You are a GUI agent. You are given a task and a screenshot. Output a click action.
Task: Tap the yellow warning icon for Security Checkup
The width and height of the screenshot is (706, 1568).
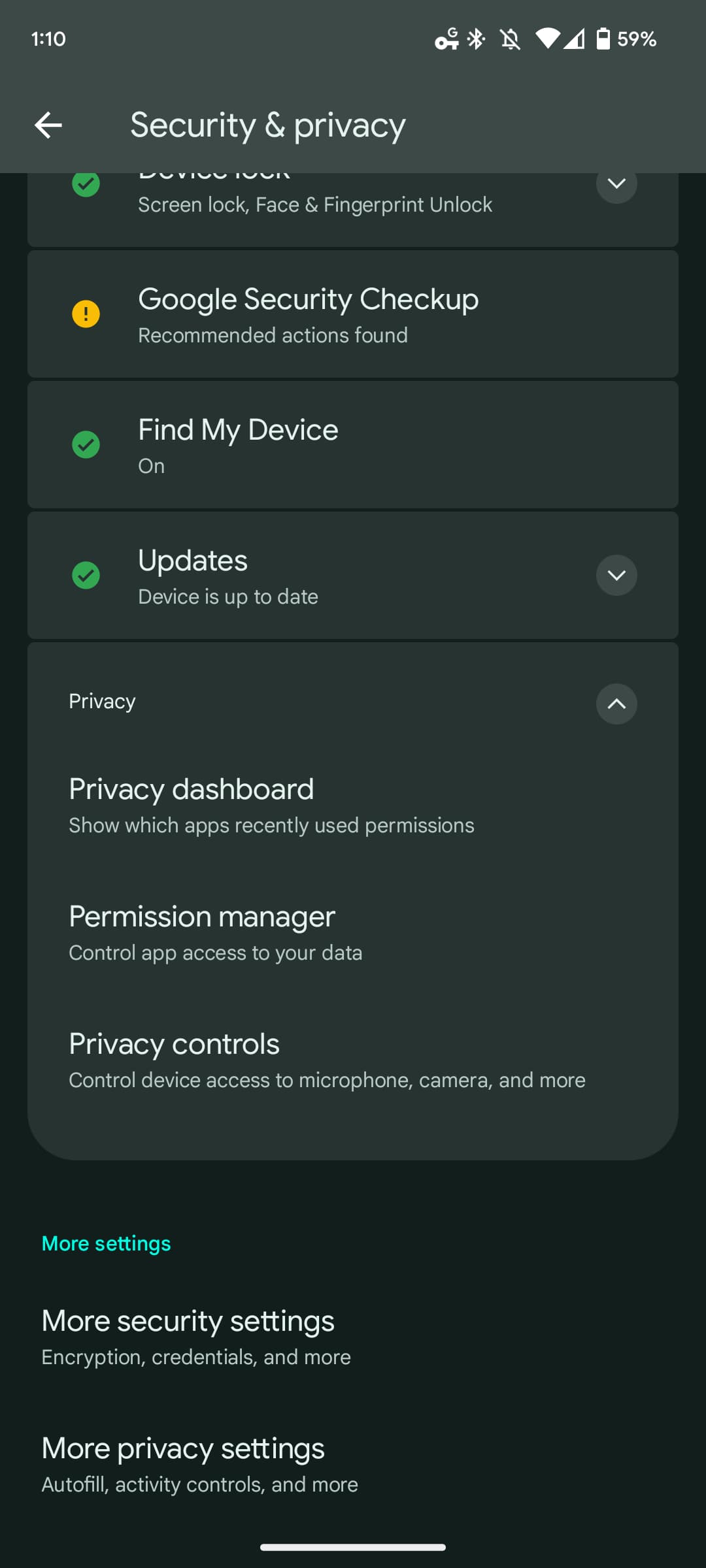pos(86,314)
